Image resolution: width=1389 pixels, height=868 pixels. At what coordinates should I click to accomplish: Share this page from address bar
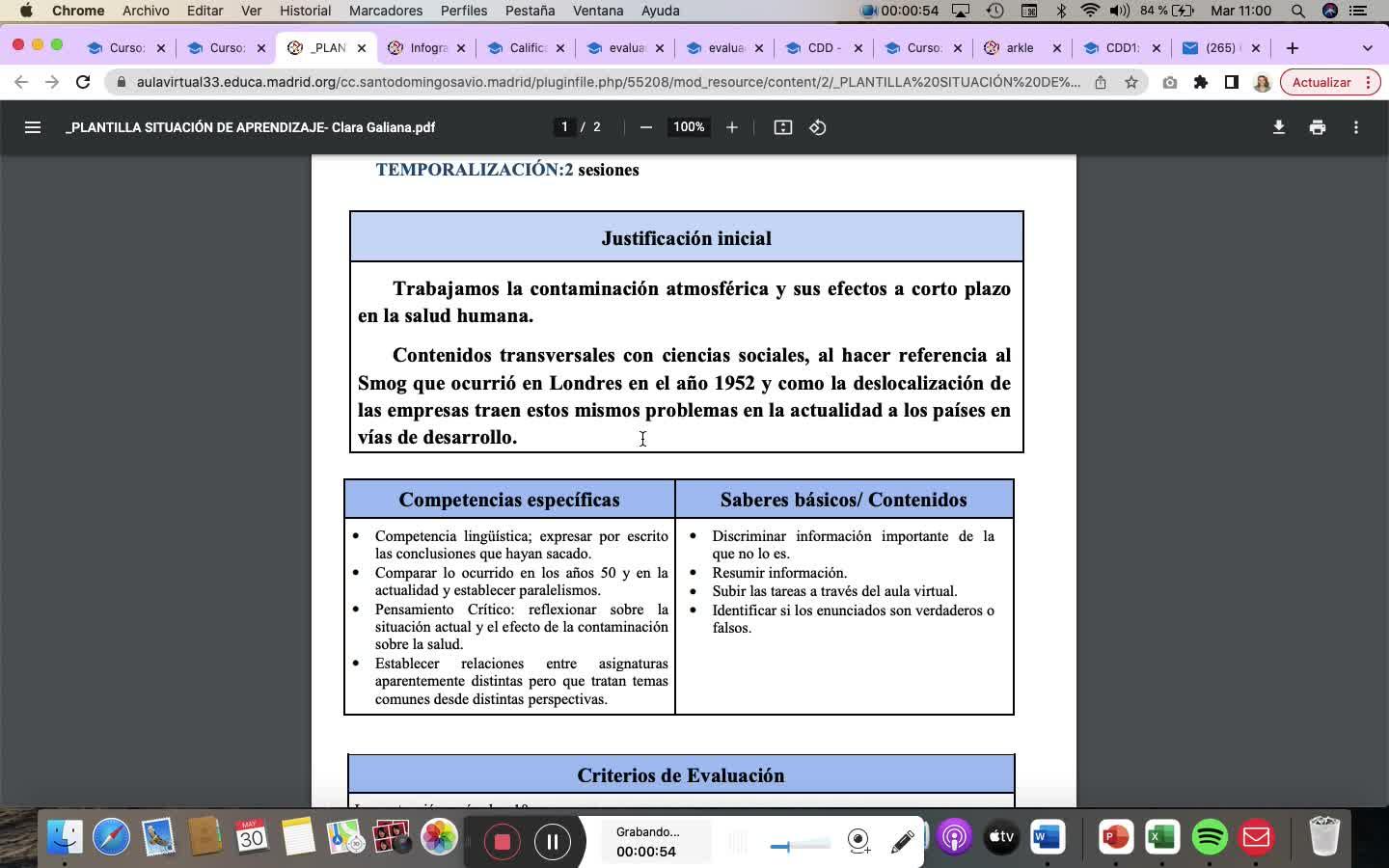pyautogui.click(x=1101, y=82)
